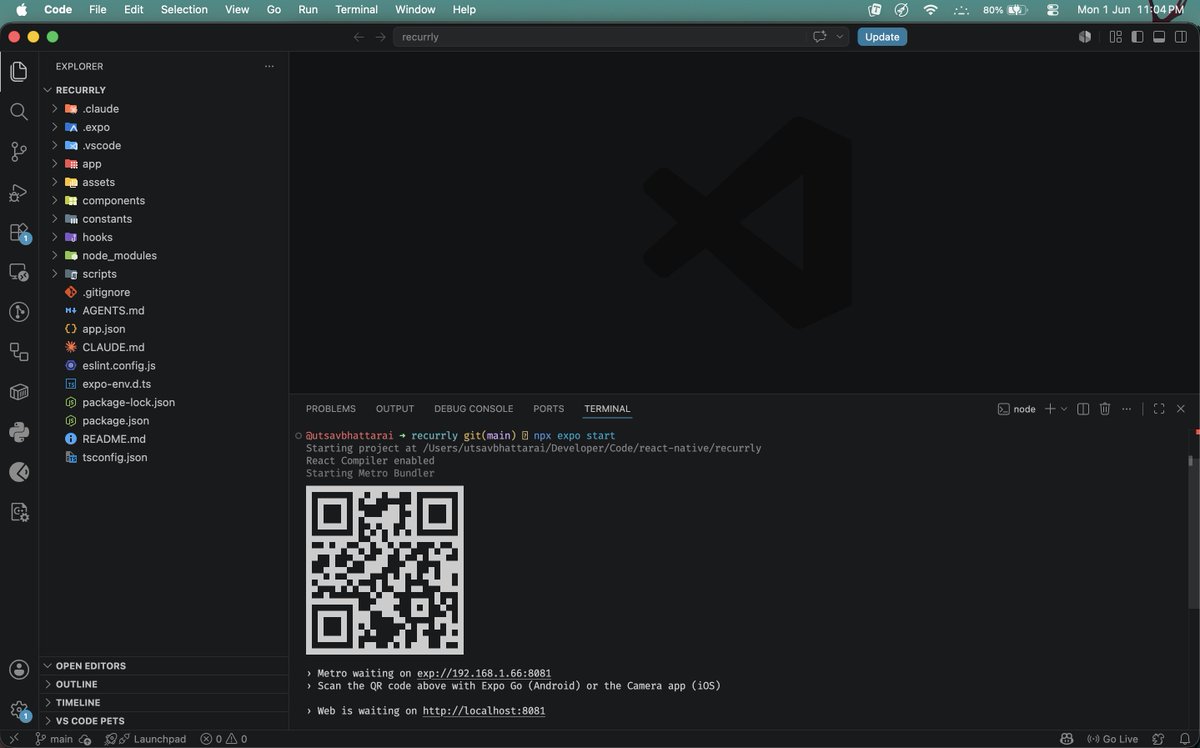The image size is (1200, 748).
Task: Expand the OPEN EDITORS section
Action: [x=164, y=666]
